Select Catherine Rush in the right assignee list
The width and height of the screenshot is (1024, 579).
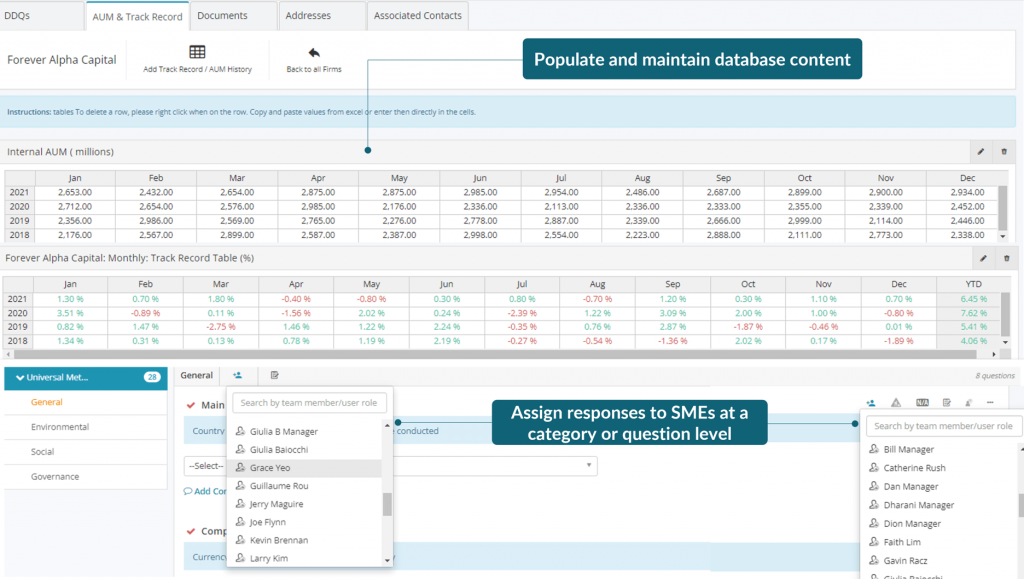[x=917, y=467]
